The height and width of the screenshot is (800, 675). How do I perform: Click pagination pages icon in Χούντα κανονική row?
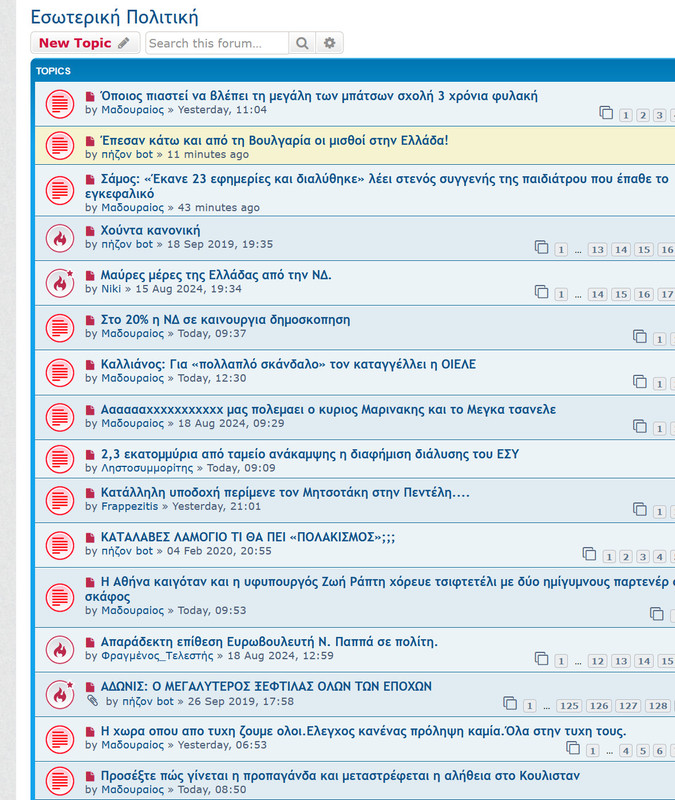pos(541,247)
